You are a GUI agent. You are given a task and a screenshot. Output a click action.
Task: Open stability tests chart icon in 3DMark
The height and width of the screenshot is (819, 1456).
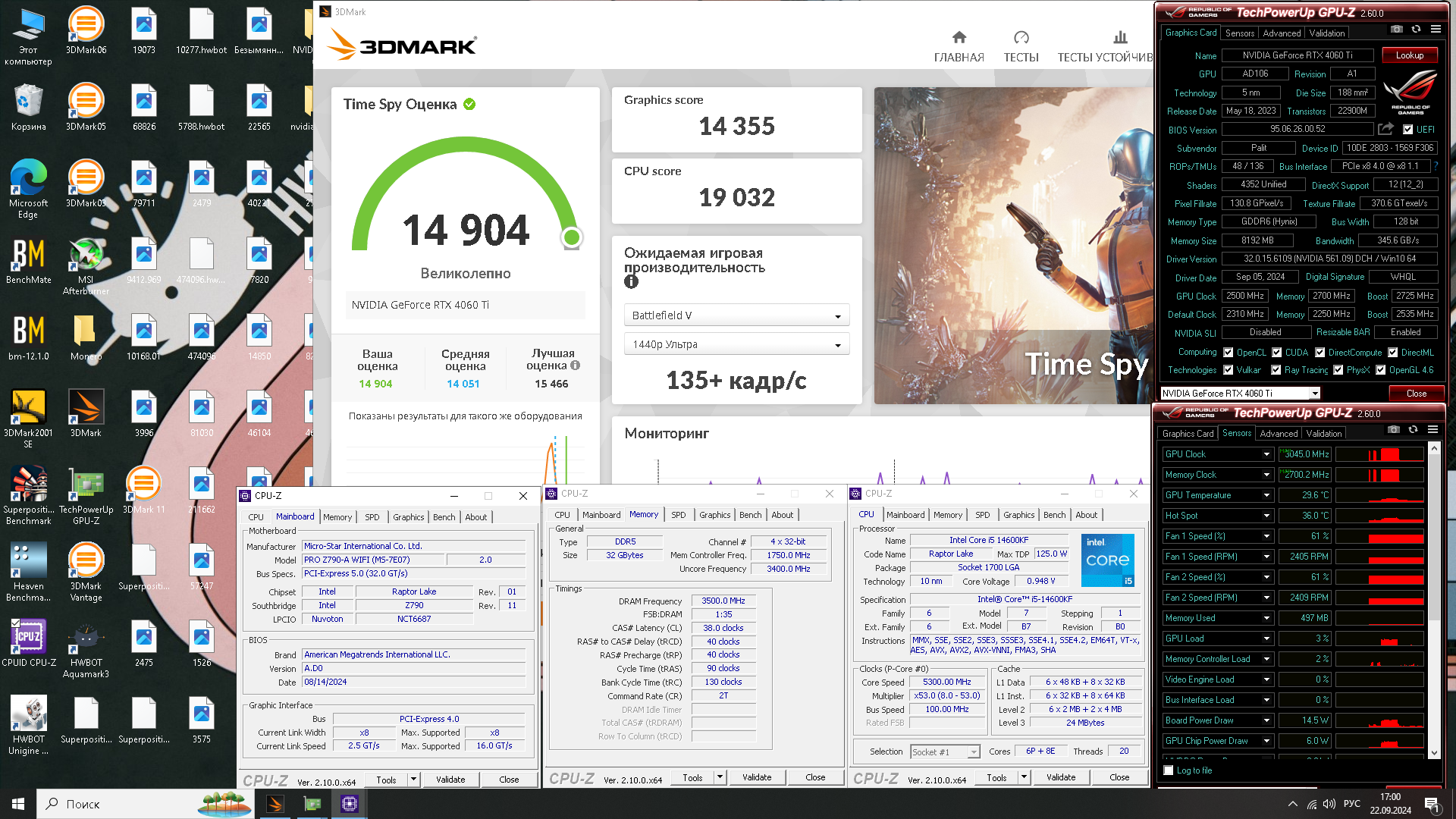pyautogui.click(x=1120, y=37)
